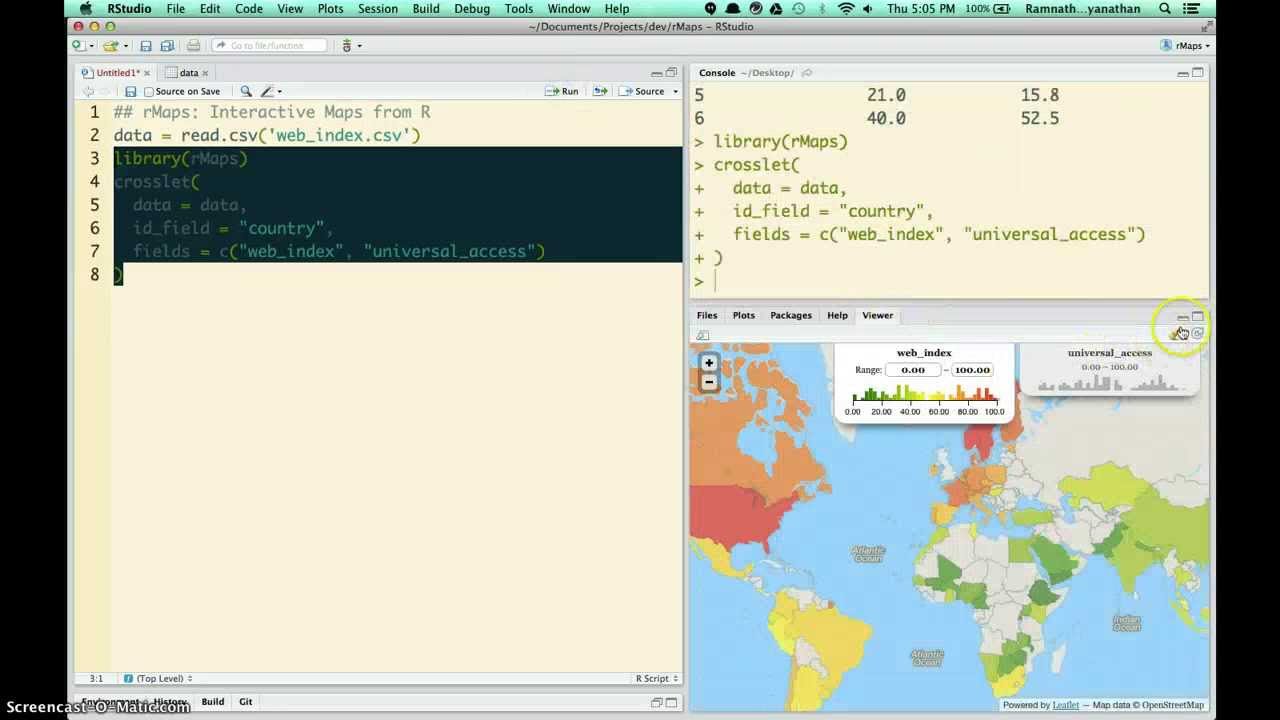Image resolution: width=1280 pixels, height=720 pixels.
Task: Open the Plots tab
Action: 744,316
